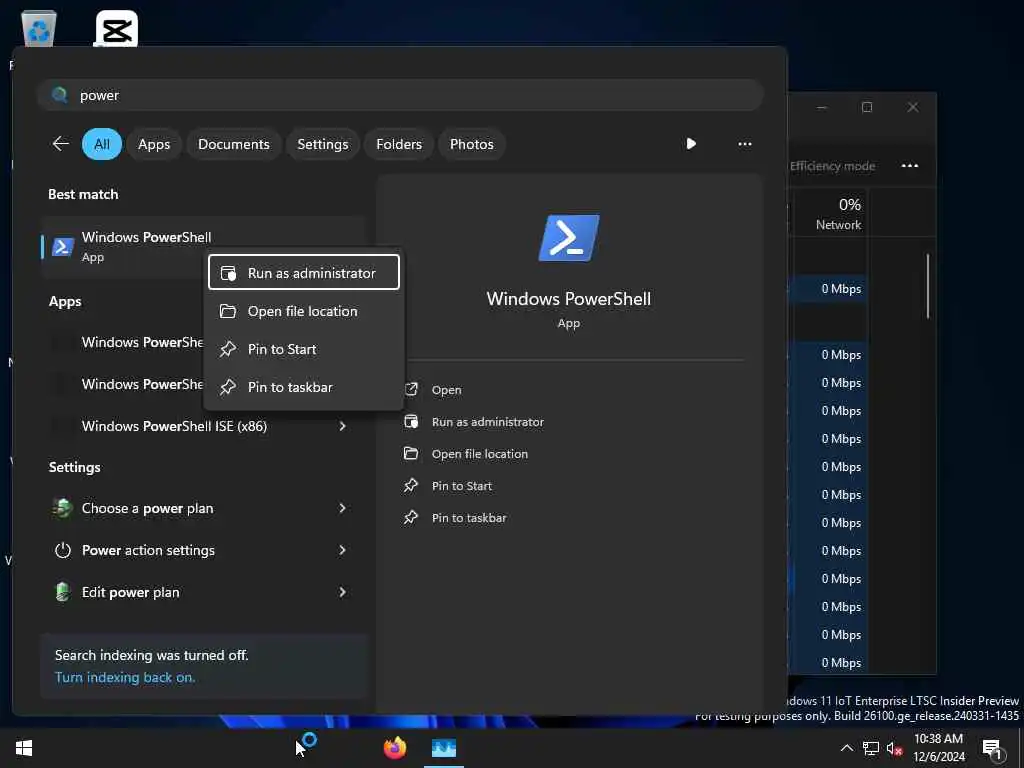Switch to the Documents filter tab
The image size is (1024, 768).
pos(234,144)
